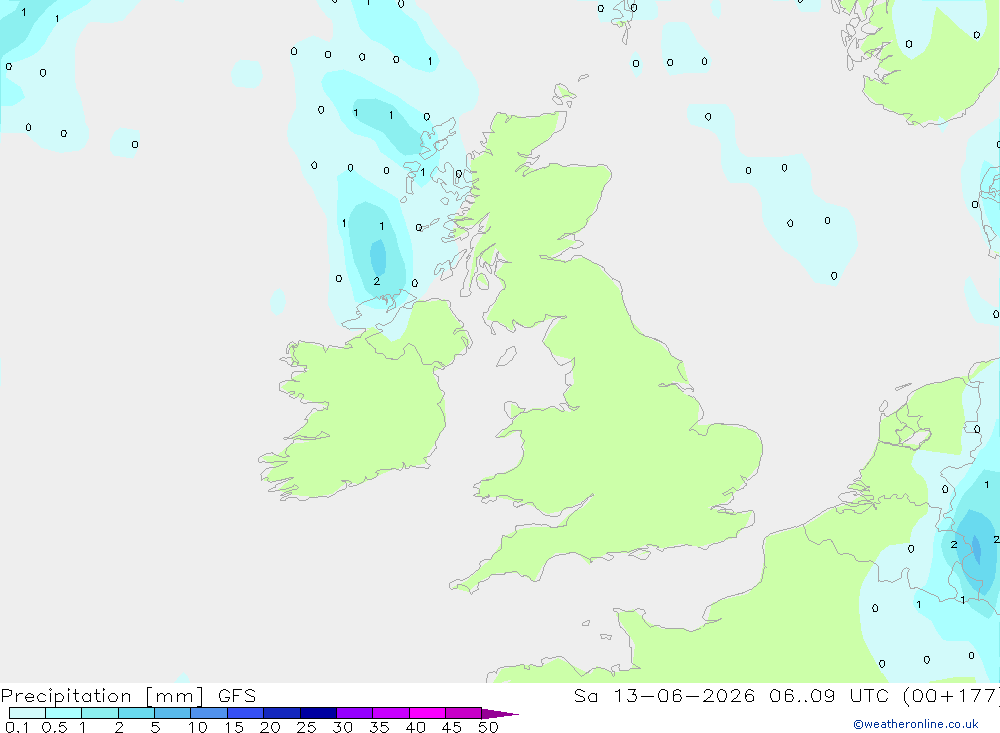The height and width of the screenshot is (733, 1000).
Task: Pick the 1–2 mm legend color box
Action: coord(100,713)
